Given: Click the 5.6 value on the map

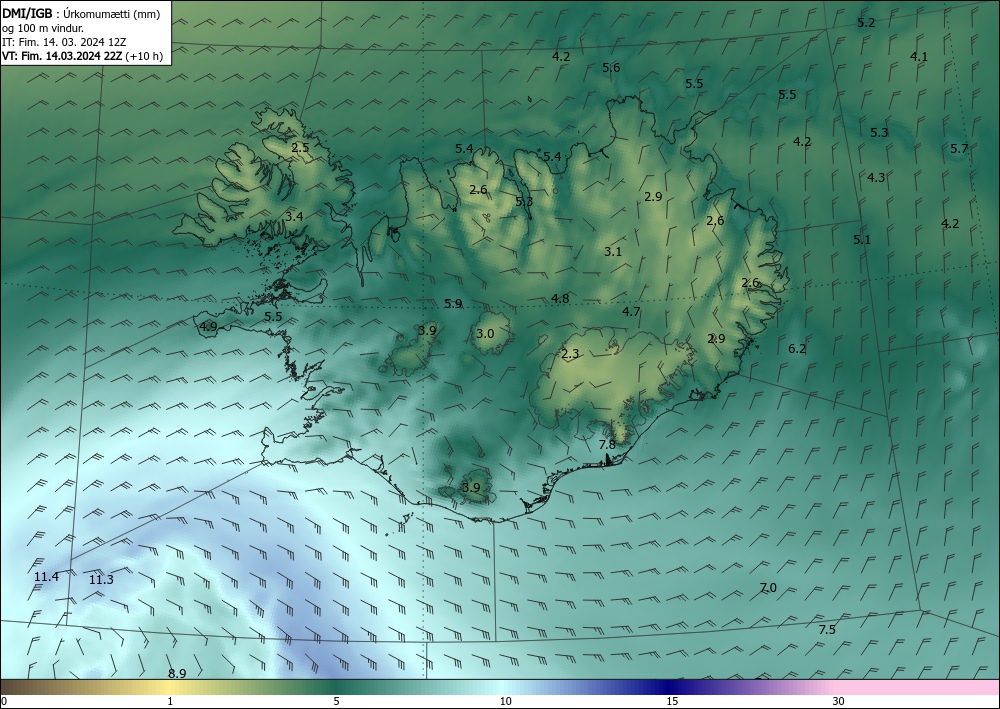Looking at the screenshot, I should point(611,67).
